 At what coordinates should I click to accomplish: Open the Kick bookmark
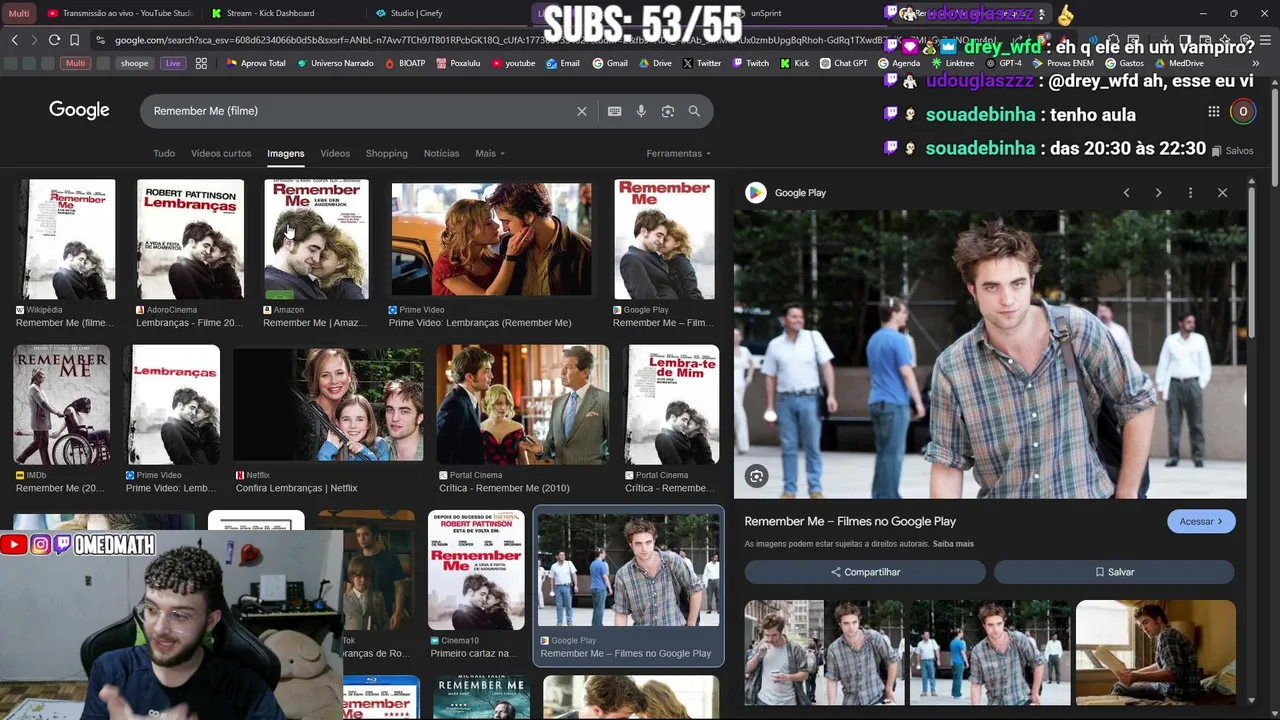pyautogui.click(x=795, y=63)
